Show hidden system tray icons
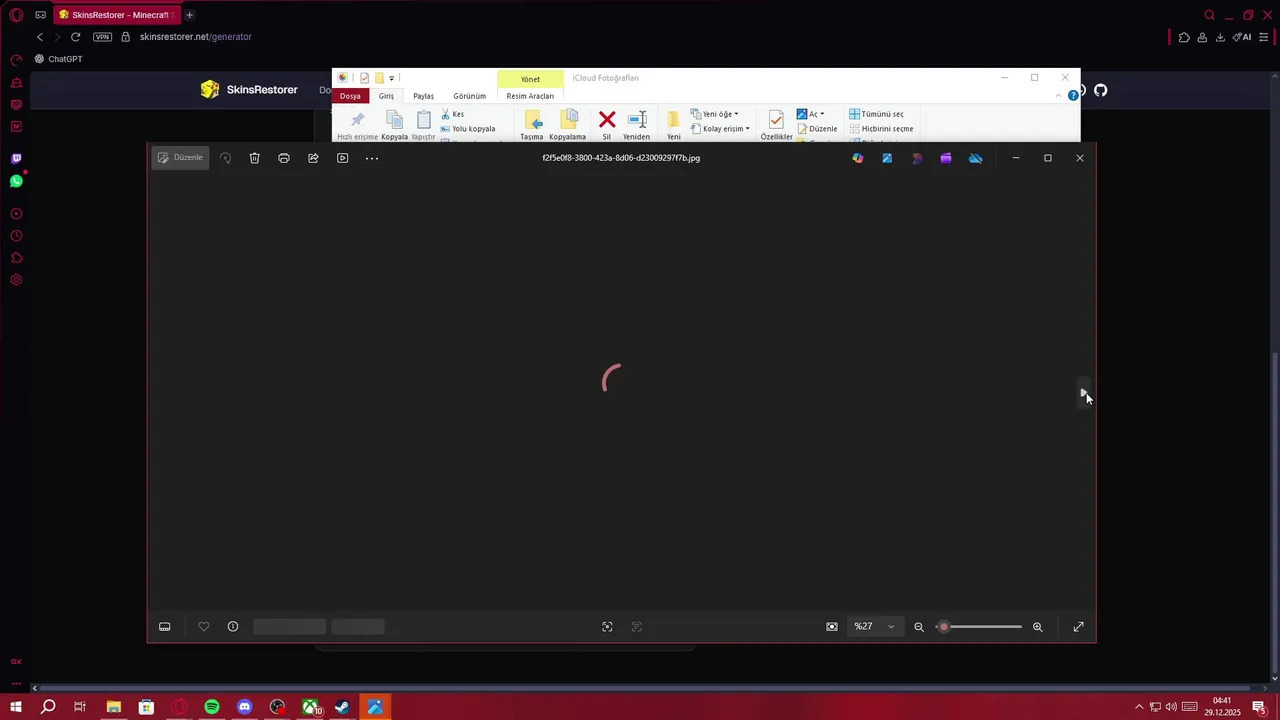1280x720 pixels. click(1138, 707)
